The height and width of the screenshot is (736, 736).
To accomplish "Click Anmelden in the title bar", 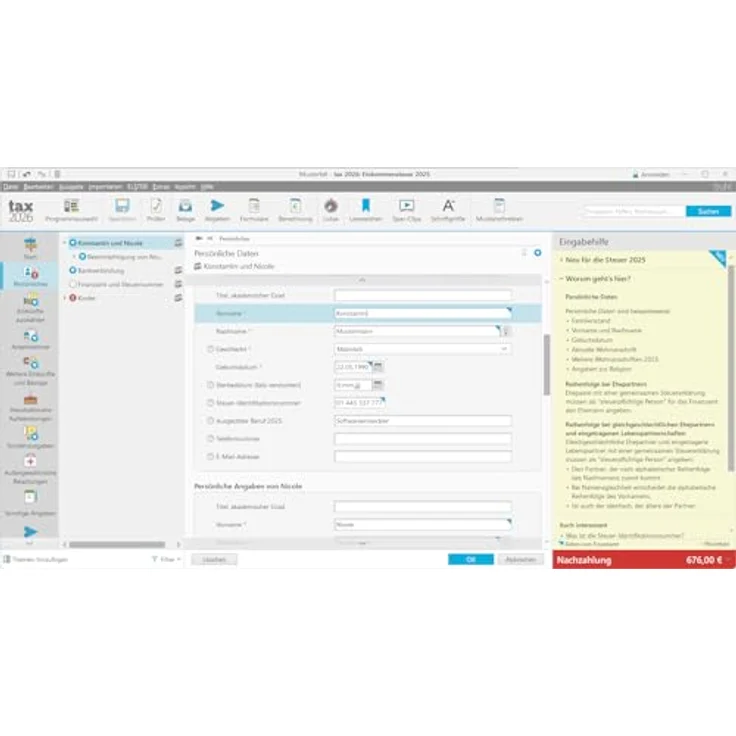I will 651,175.
